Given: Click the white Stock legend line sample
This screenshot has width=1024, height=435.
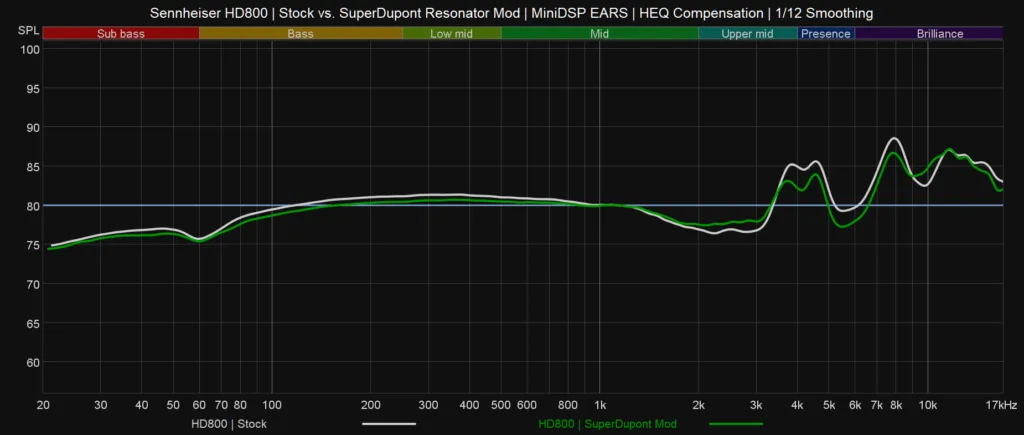Looking at the screenshot, I should point(389,424).
